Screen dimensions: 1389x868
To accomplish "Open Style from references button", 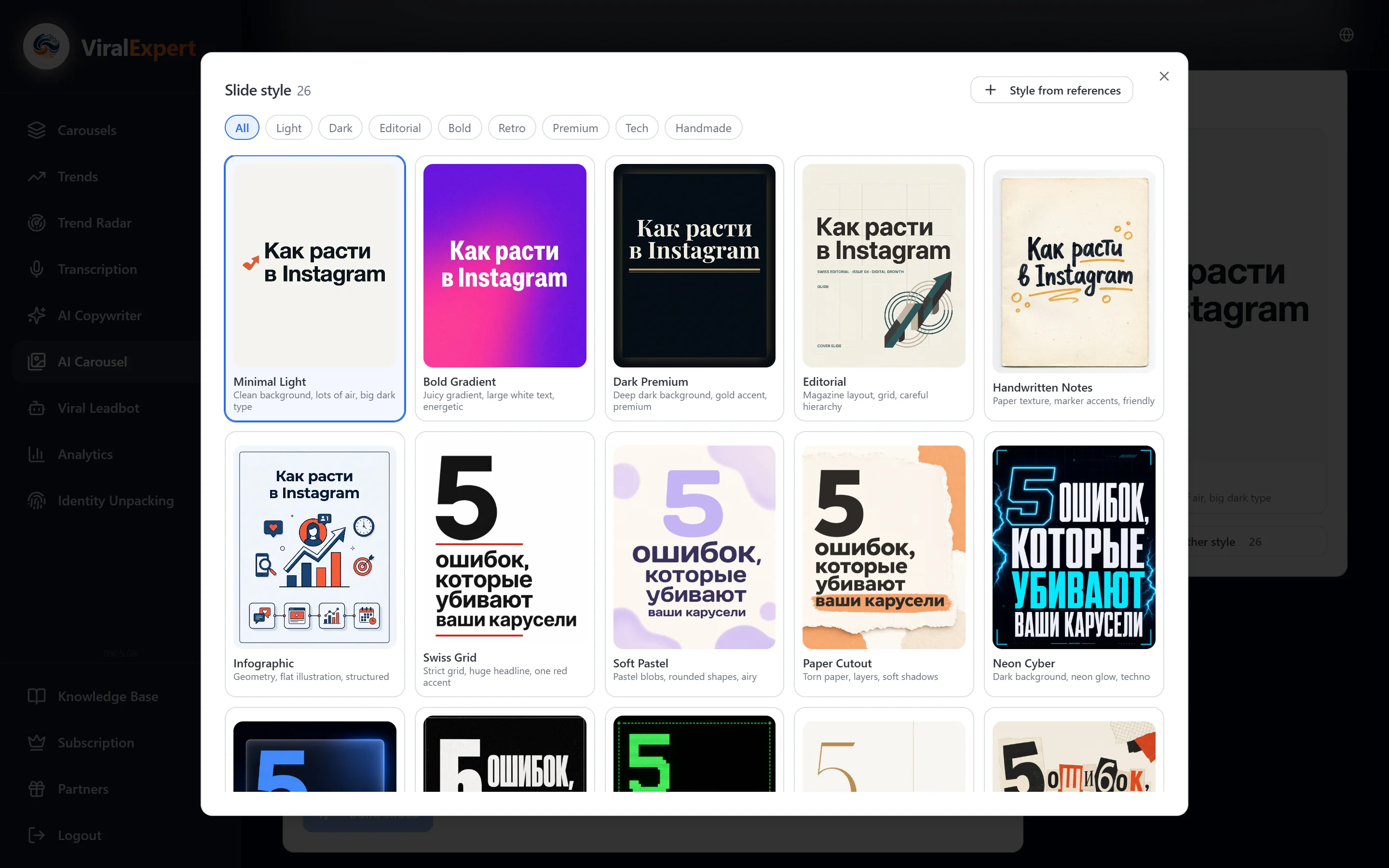I will click(x=1051, y=90).
